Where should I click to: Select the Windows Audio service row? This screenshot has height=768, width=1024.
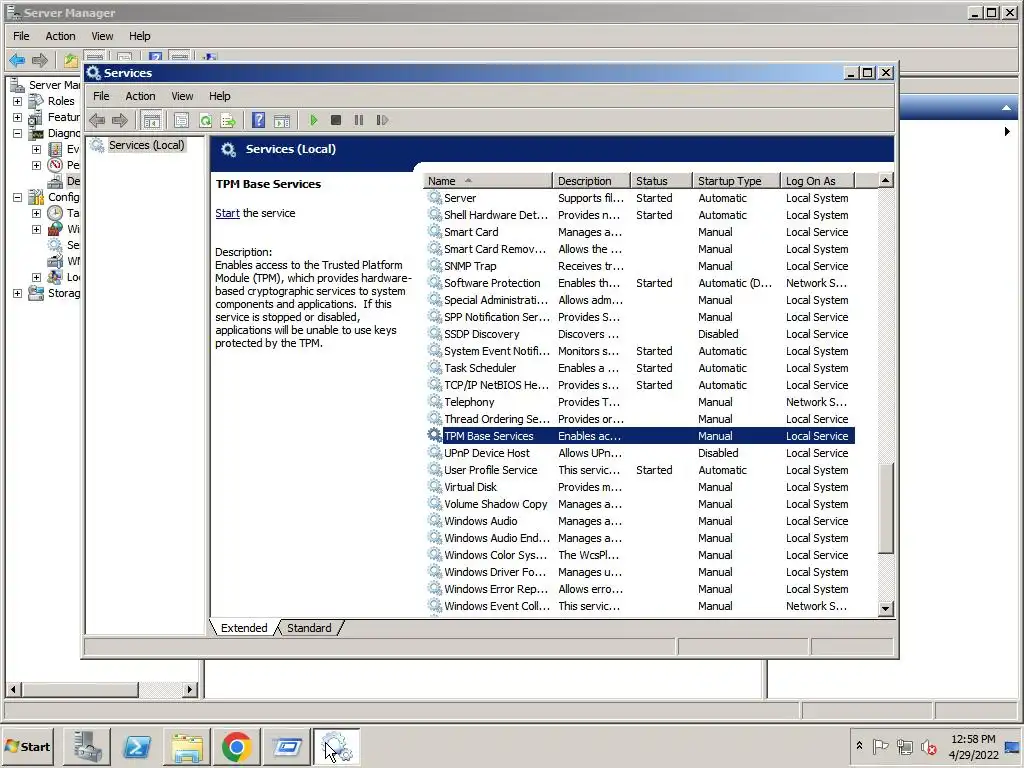pyautogui.click(x=640, y=520)
